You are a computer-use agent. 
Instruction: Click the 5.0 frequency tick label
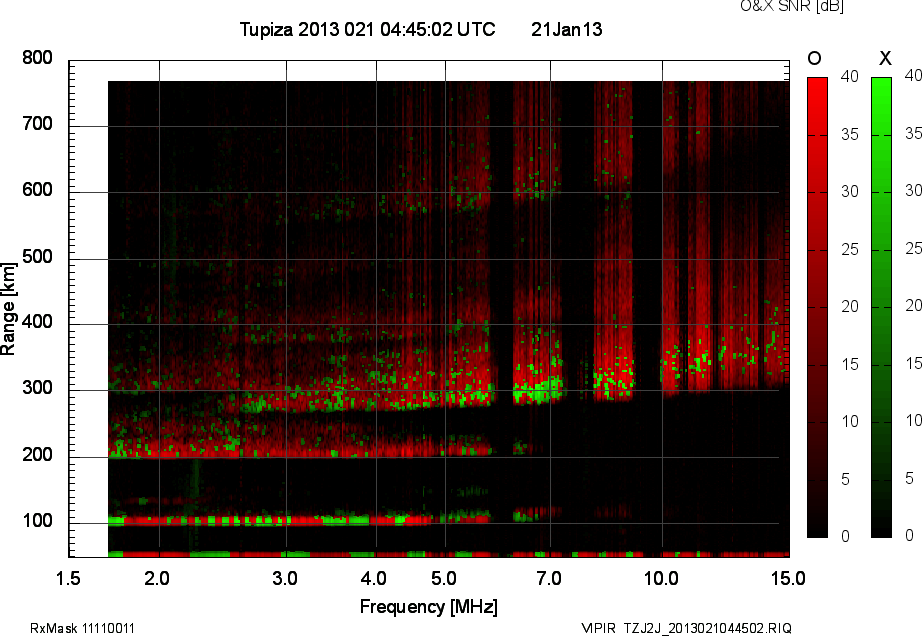click(x=444, y=579)
